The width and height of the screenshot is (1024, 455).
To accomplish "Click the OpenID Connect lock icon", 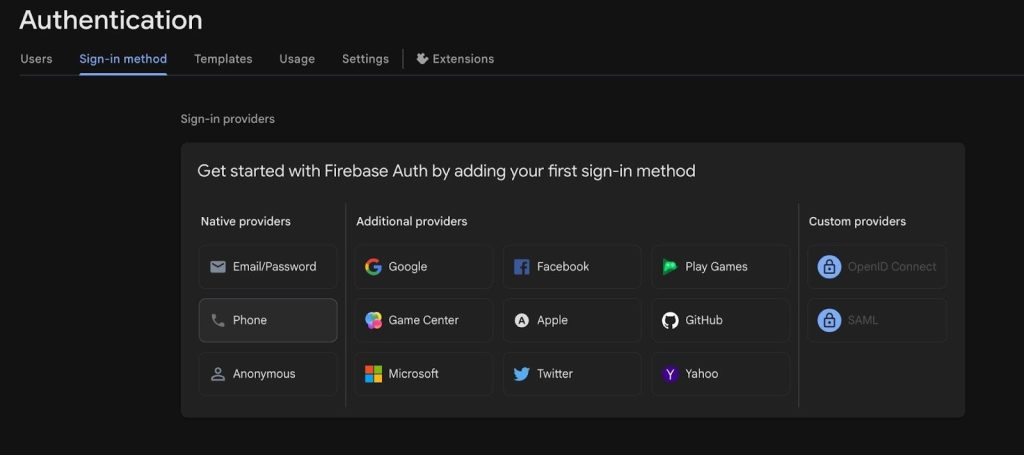I will click(x=829, y=266).
